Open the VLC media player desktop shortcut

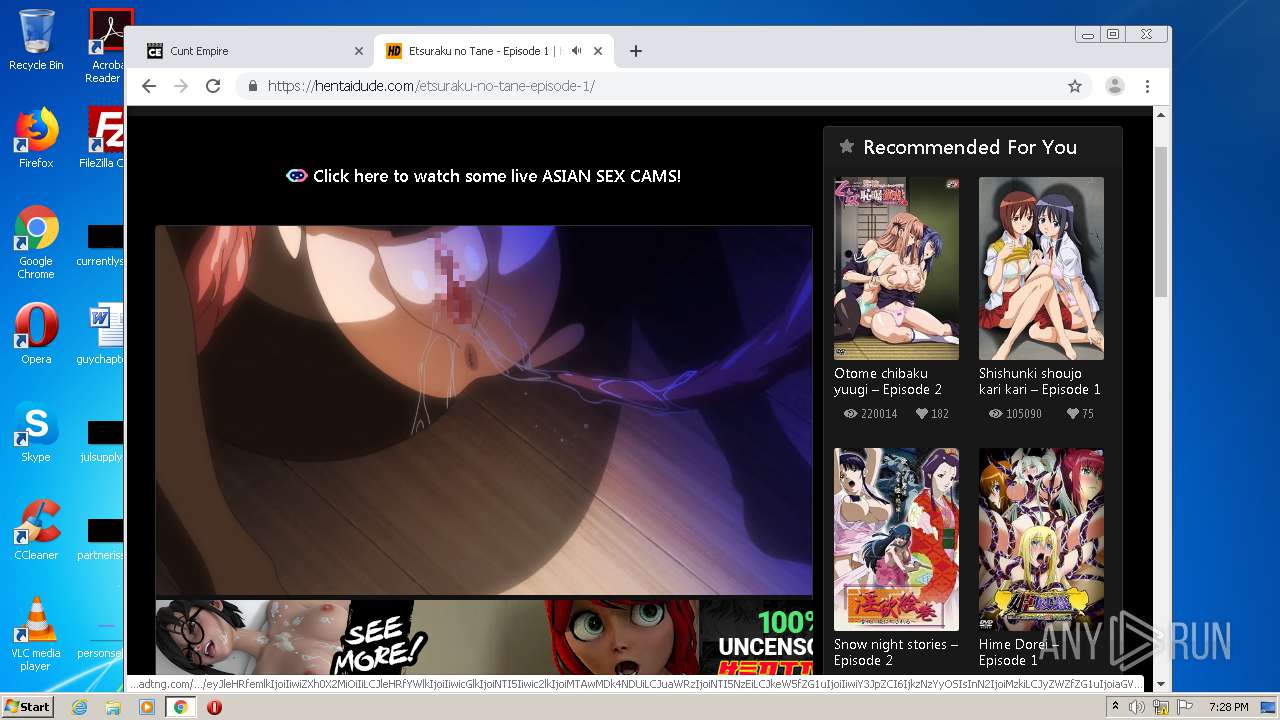36,634
